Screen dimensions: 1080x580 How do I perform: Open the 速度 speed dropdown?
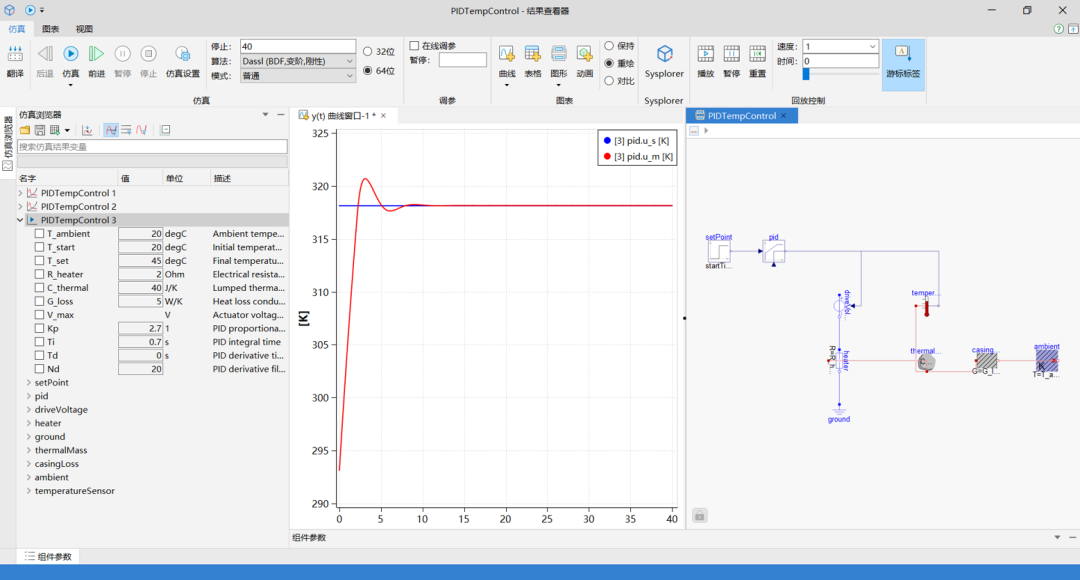pos(841,46)
